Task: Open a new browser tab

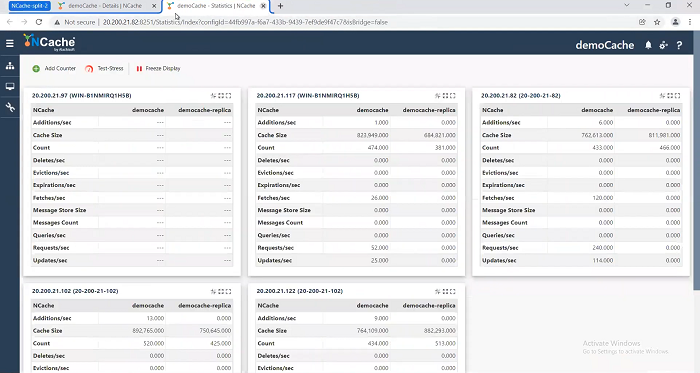Action: point(280,6)
